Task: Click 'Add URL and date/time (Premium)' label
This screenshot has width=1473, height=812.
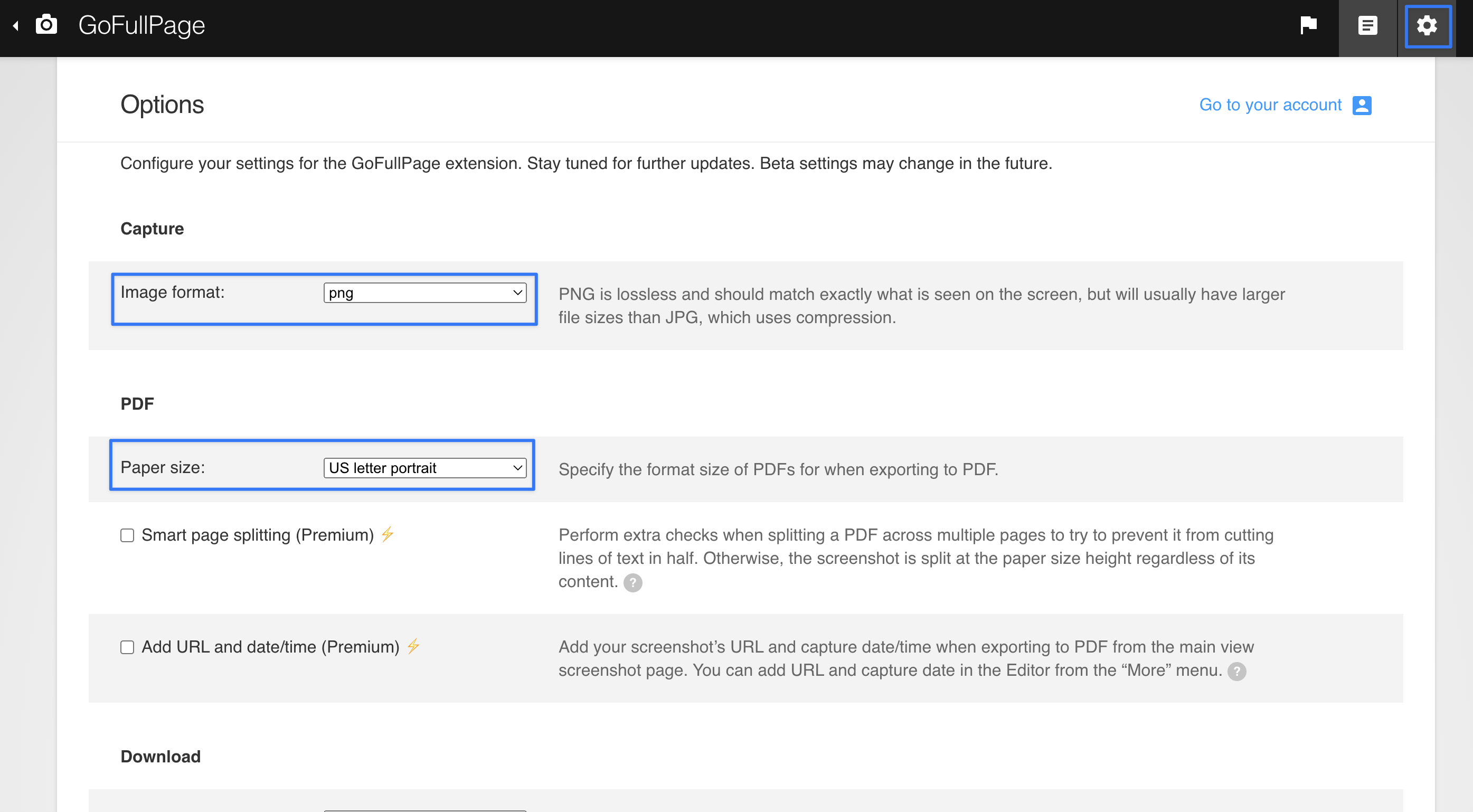Action: coord(270,647)
